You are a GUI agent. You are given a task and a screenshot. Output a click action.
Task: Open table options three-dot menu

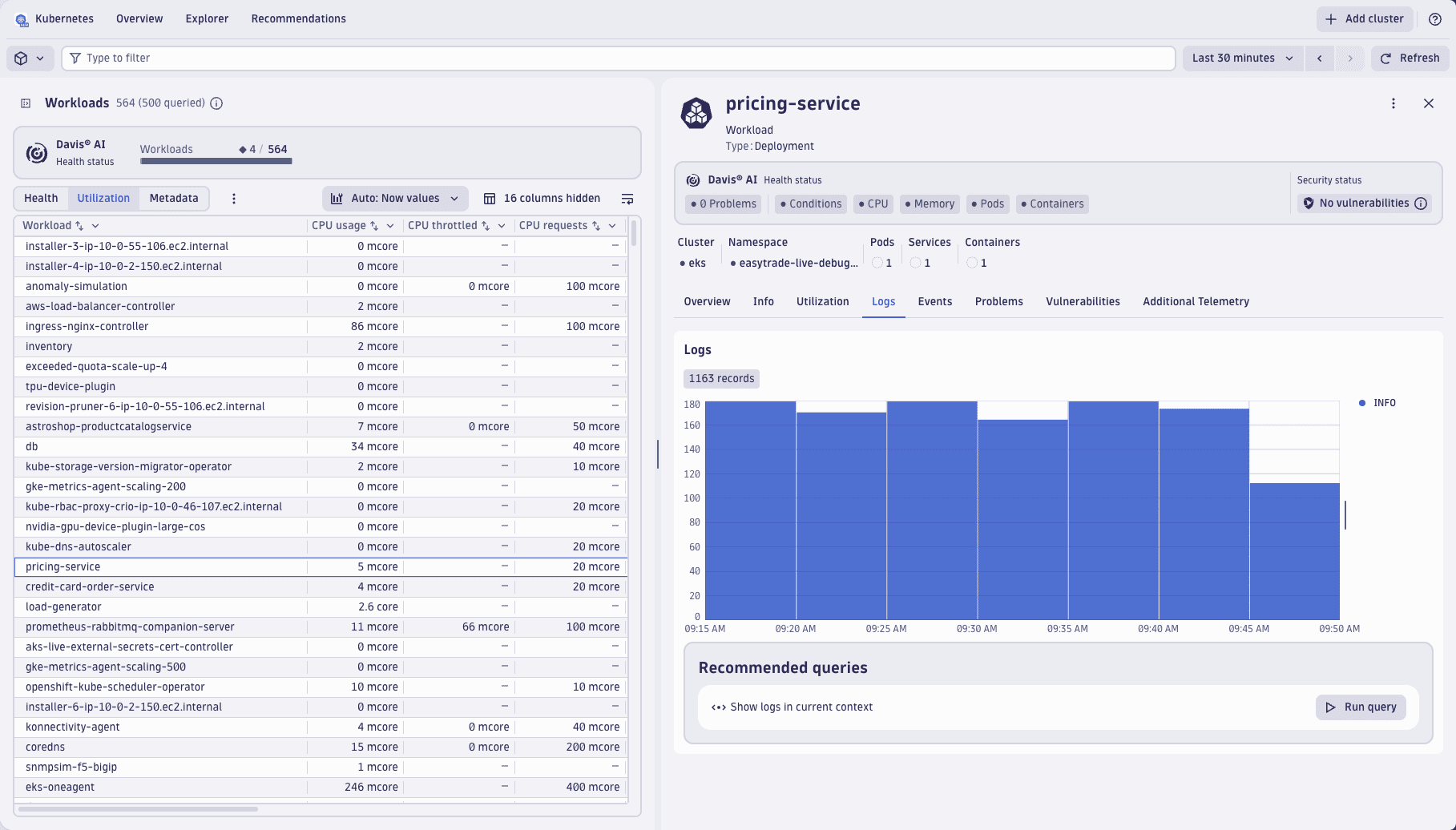tap(234, 199)
